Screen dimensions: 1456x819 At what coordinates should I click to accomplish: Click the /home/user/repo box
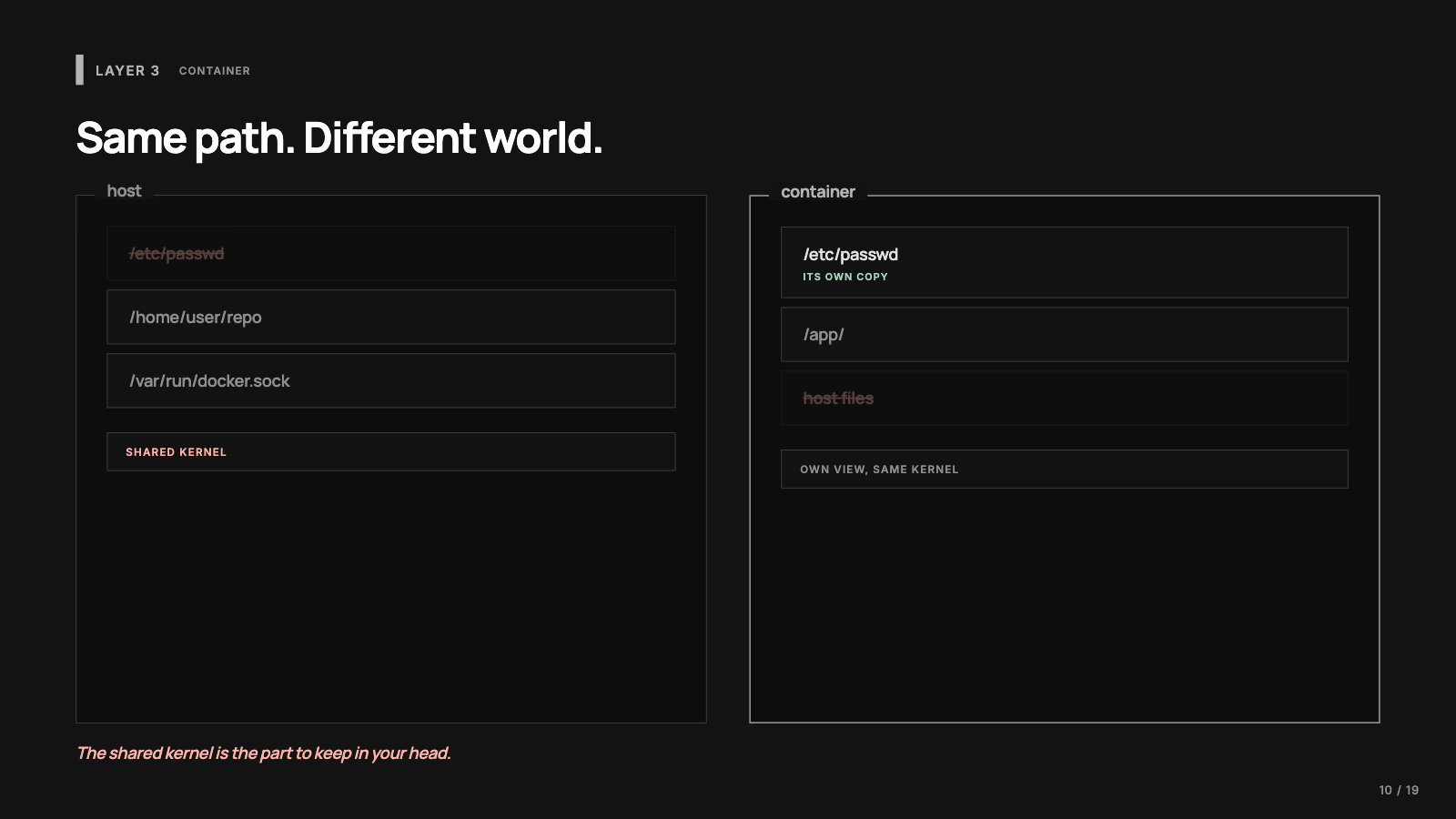click(391, 318)
